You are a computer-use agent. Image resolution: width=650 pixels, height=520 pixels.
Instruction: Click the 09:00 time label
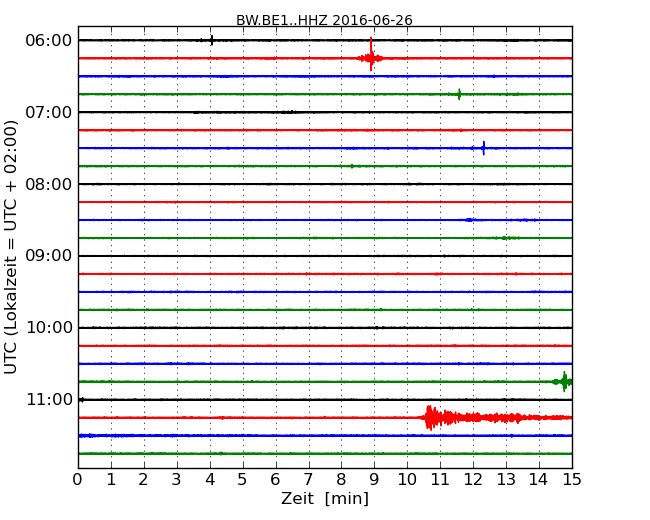point(49,256)
